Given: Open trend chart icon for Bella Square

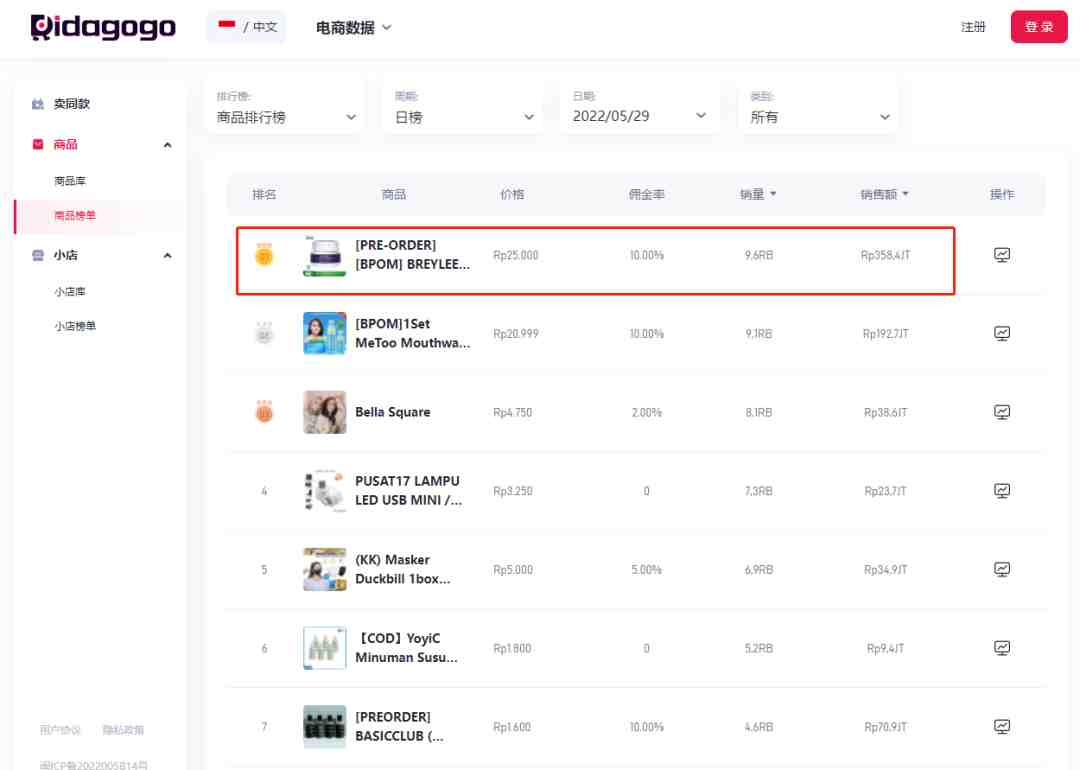Looking at the screenshot, I should point(1001,412).
